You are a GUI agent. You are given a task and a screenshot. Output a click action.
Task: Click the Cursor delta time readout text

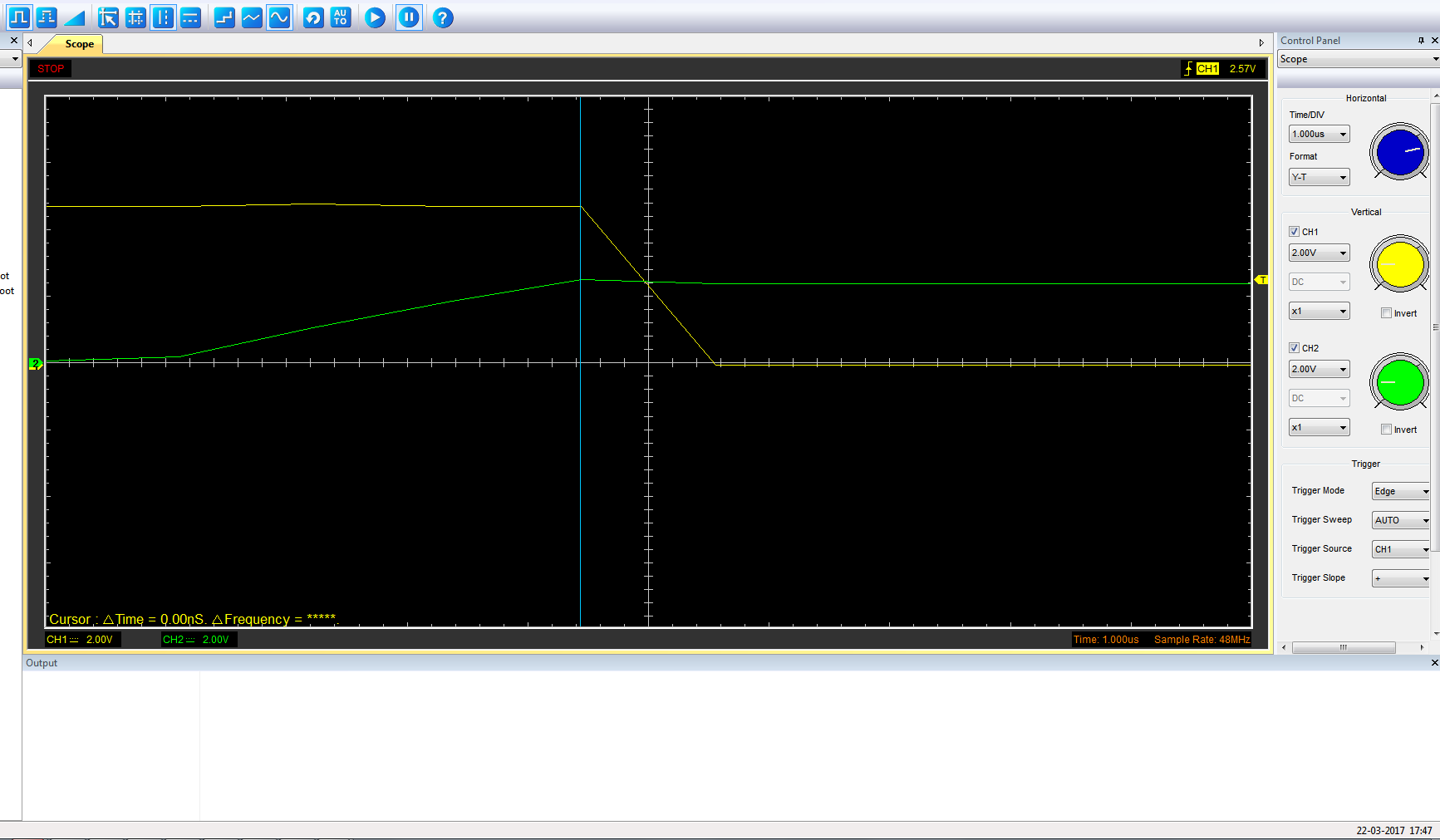(x=193, y=619)
